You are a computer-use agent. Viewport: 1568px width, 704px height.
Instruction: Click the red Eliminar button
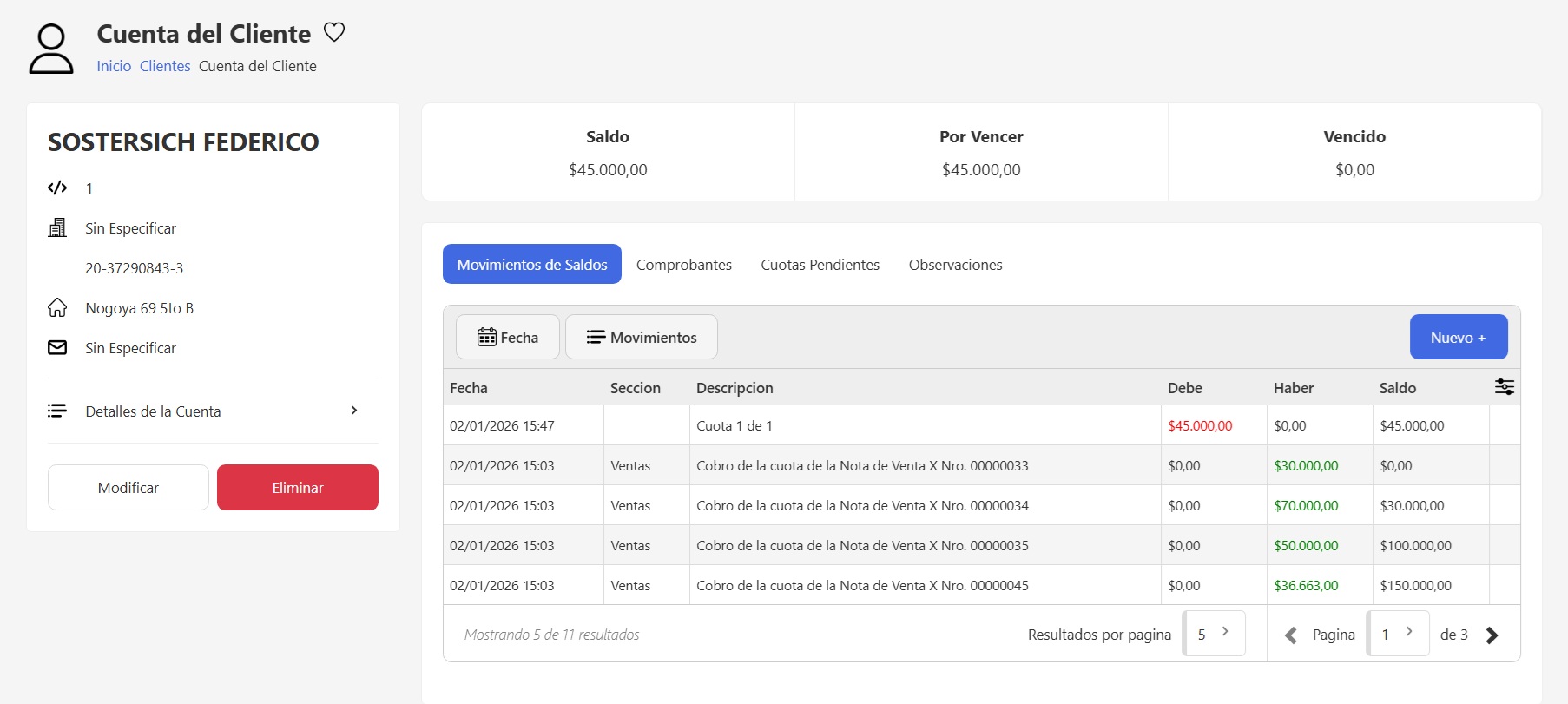[x=297, y=488]
